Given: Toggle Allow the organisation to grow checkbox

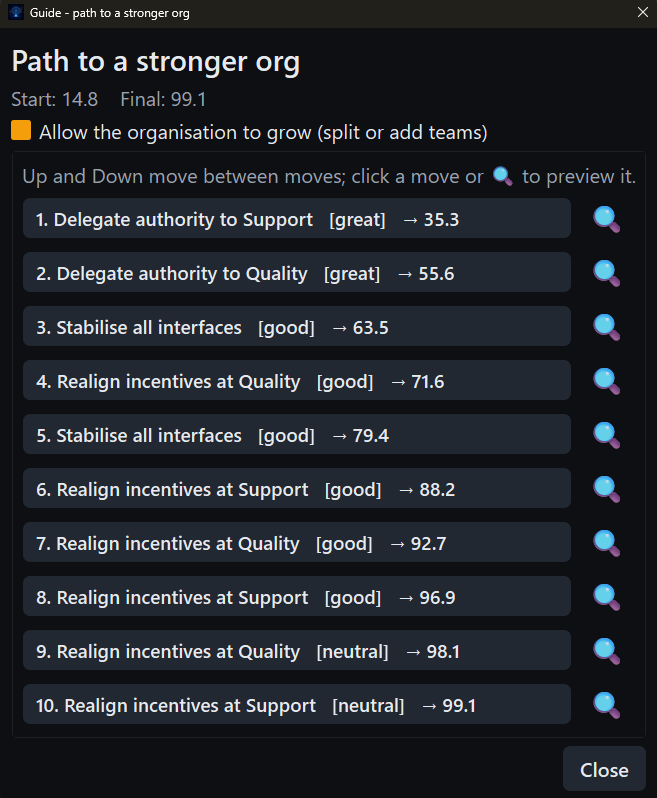Looking at the screenshot, I should [21, 130].
